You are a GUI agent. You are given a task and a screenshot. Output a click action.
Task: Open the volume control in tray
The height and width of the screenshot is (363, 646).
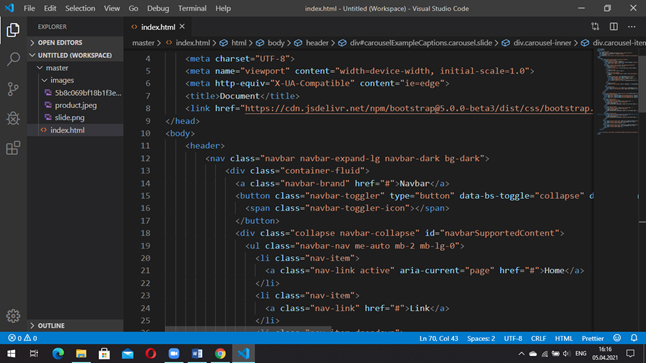[567, 354]
